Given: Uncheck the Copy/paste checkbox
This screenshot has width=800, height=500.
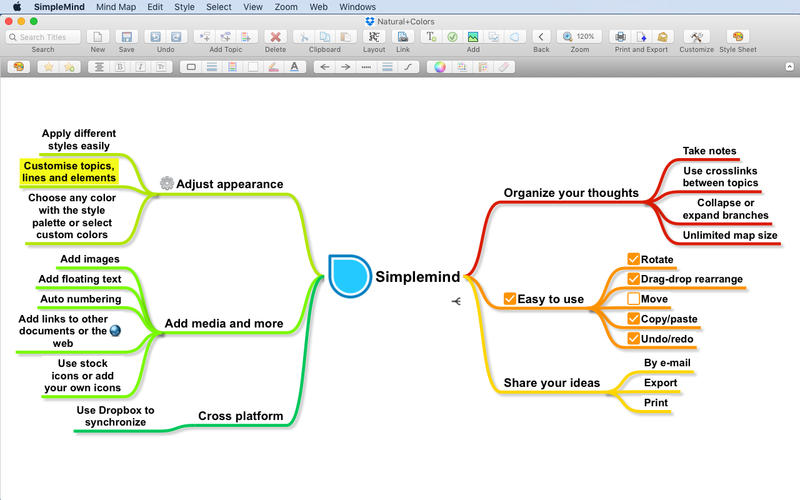Looking at the screenshot, I should point(633,318).
